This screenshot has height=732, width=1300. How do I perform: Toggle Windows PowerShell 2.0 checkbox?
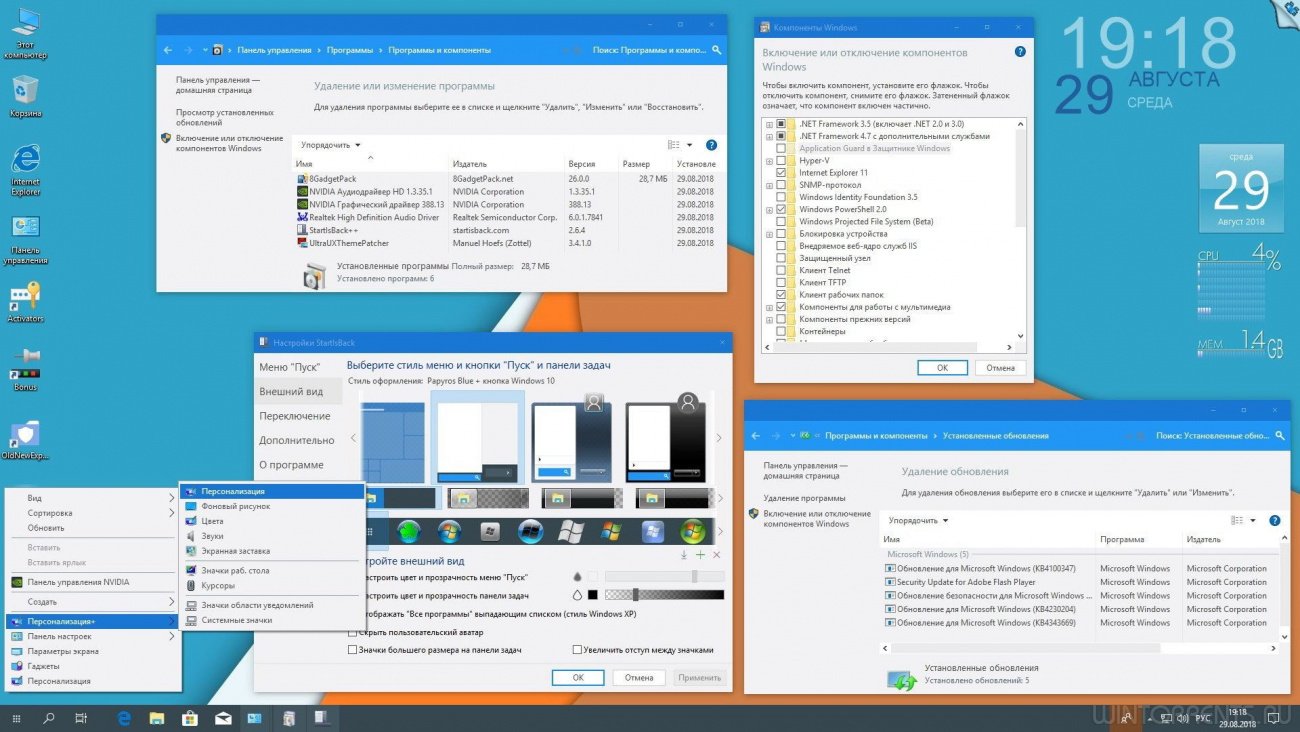pos(781,209)
